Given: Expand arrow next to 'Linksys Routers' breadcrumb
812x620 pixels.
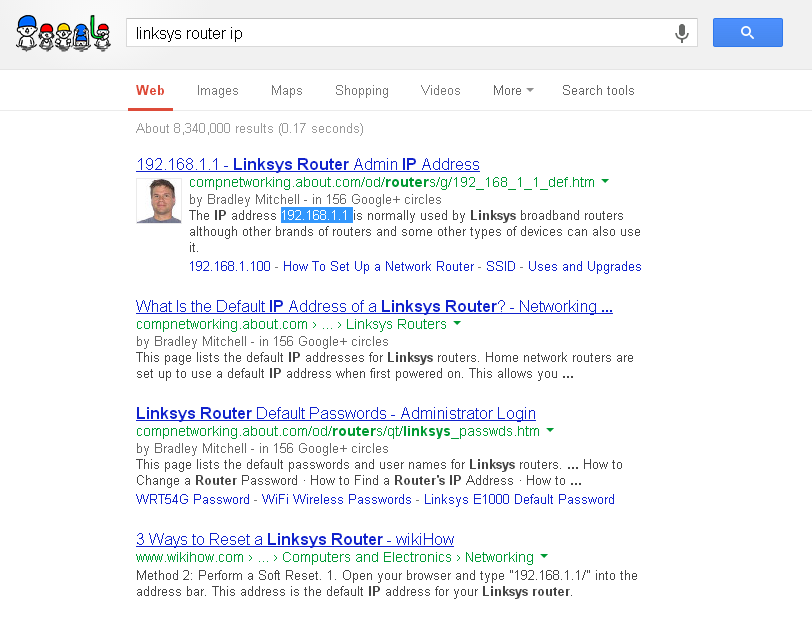Looking at the screenshot, I should [x=457, y=323].
